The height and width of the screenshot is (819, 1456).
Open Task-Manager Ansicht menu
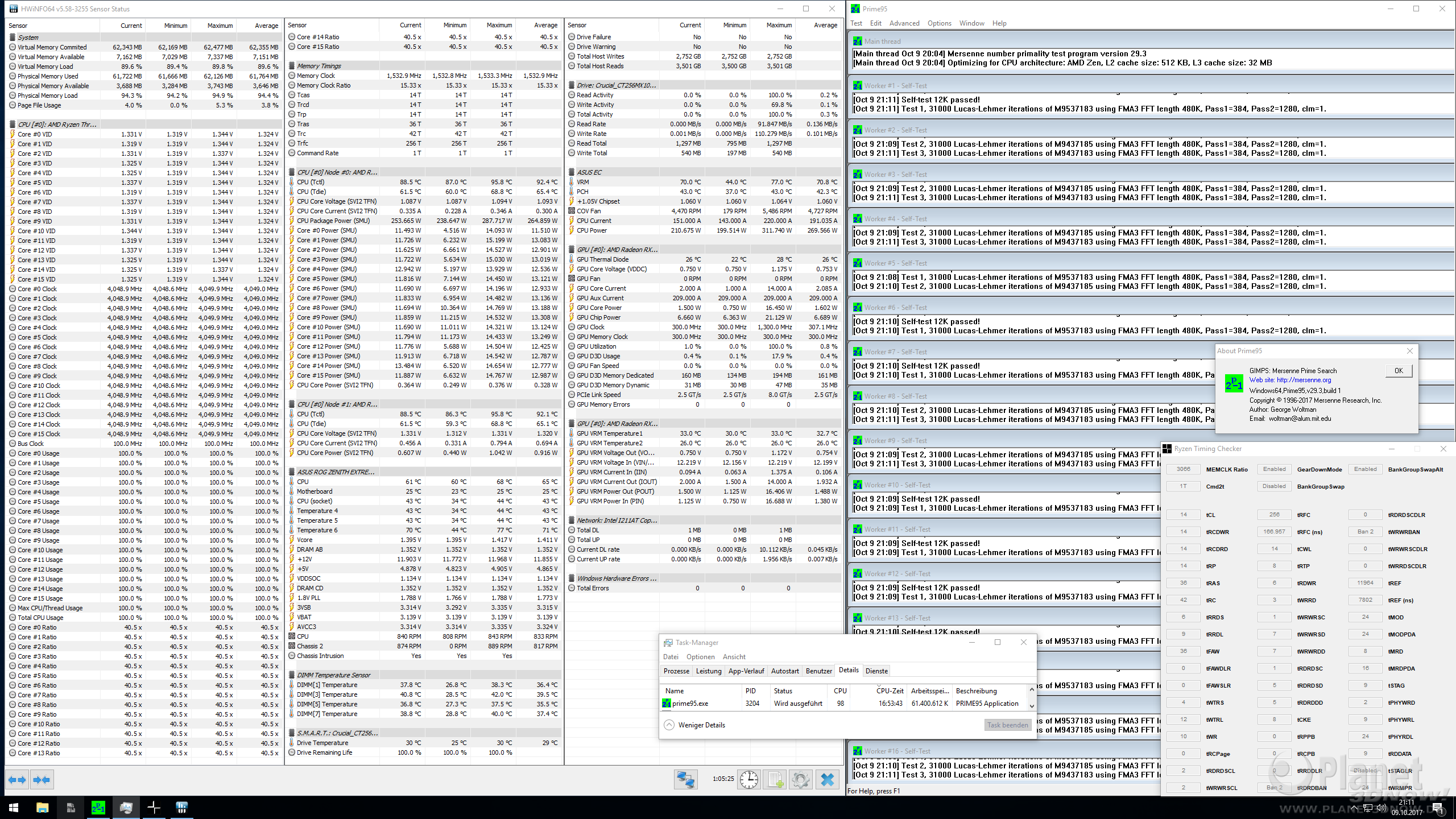coord(734,656)
